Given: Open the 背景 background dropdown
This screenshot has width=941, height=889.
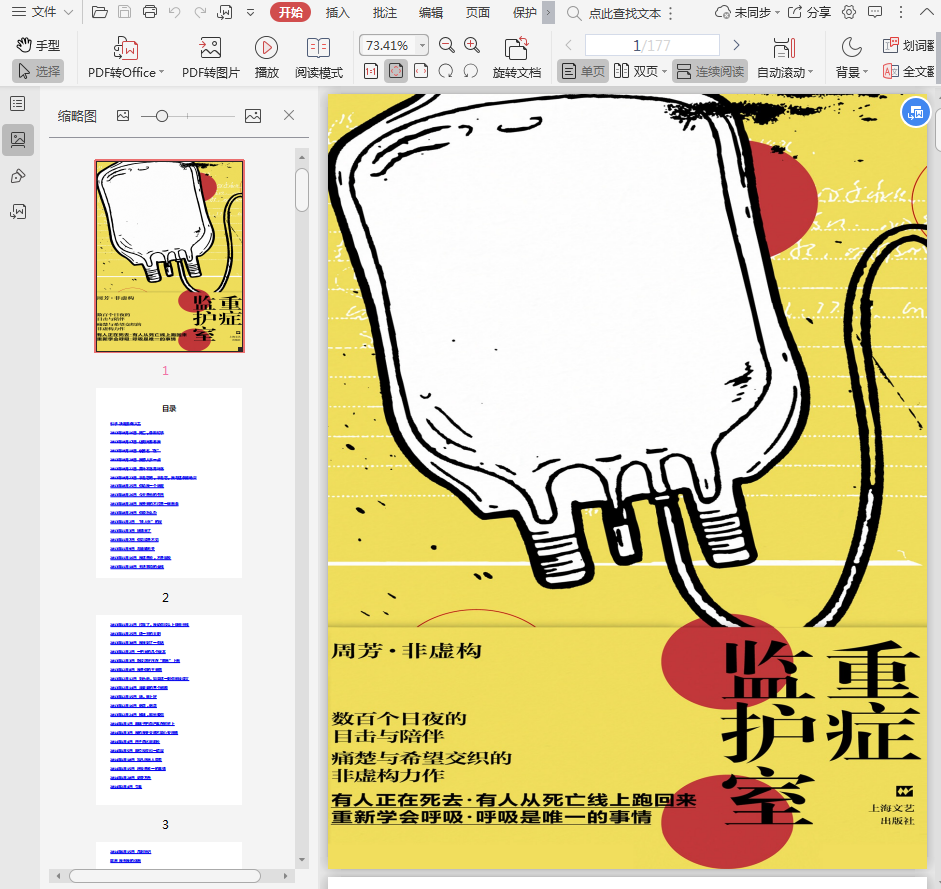Looking at the screenshot, I should point(852,58).
